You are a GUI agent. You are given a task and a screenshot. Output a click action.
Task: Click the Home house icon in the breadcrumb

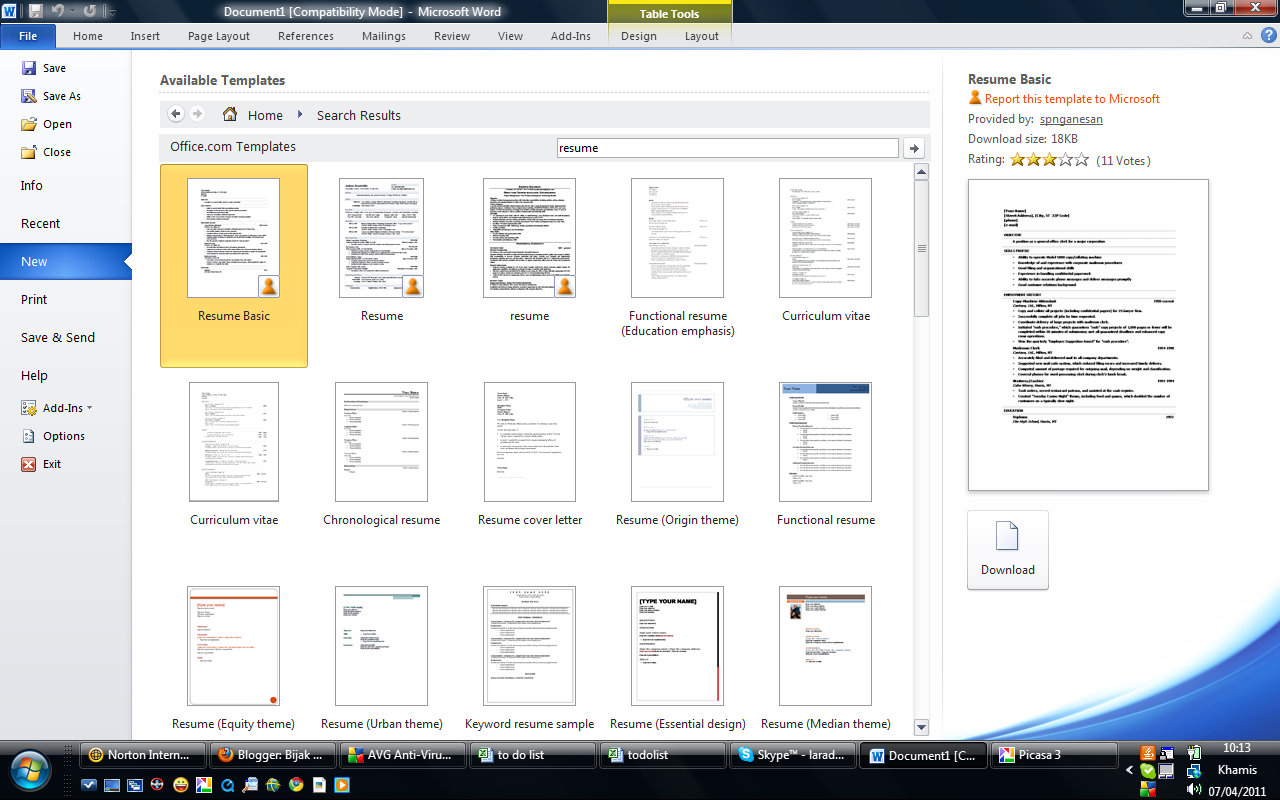tap(230, 114)
